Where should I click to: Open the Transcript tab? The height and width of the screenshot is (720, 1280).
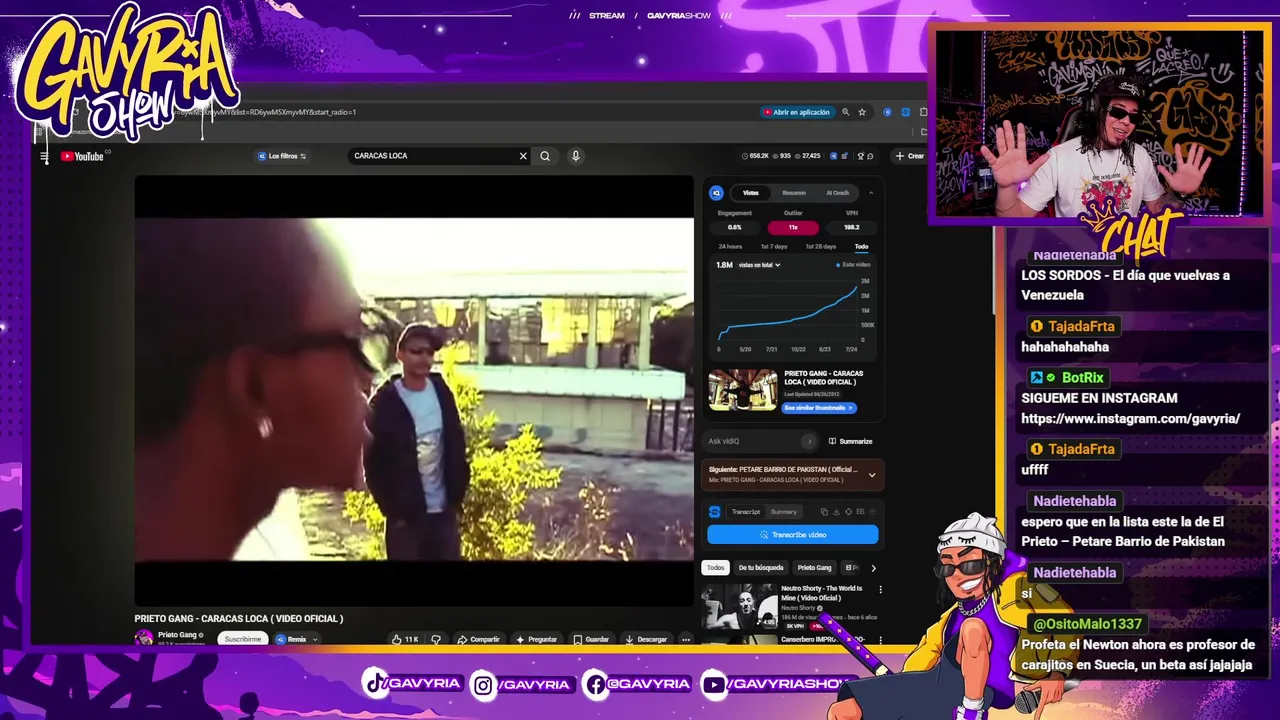click(x=745, y=512)
